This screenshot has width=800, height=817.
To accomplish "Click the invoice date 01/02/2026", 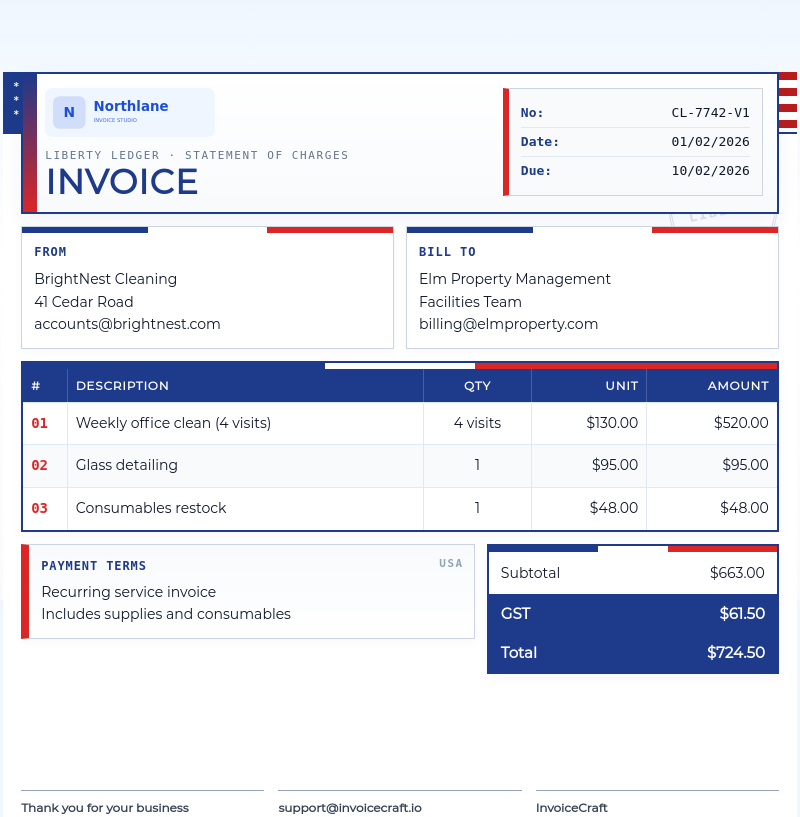I will tap(710, 142).
